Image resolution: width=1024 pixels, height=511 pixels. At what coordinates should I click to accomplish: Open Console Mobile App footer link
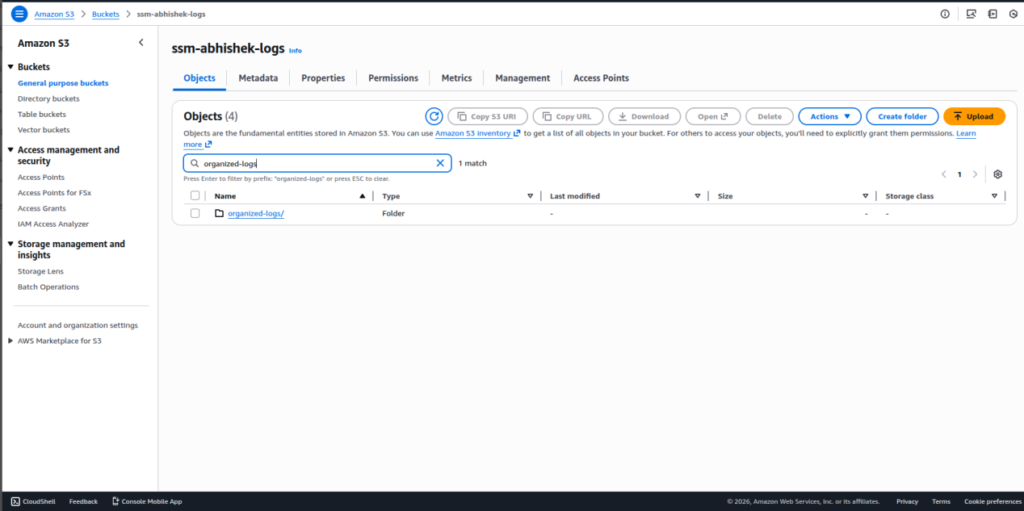pos(147,501)
